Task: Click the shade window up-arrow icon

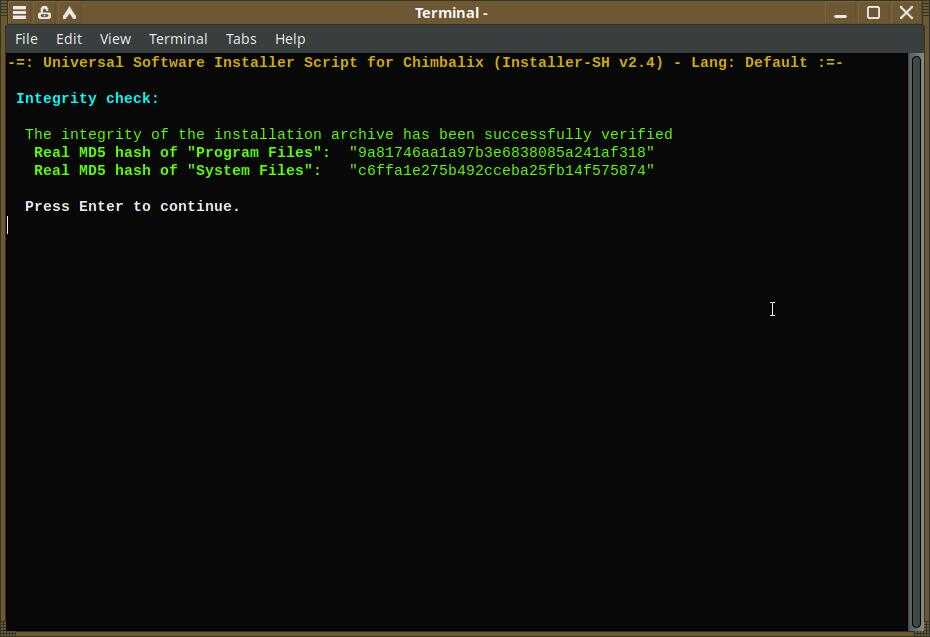Action: click(x=69, y=13)
